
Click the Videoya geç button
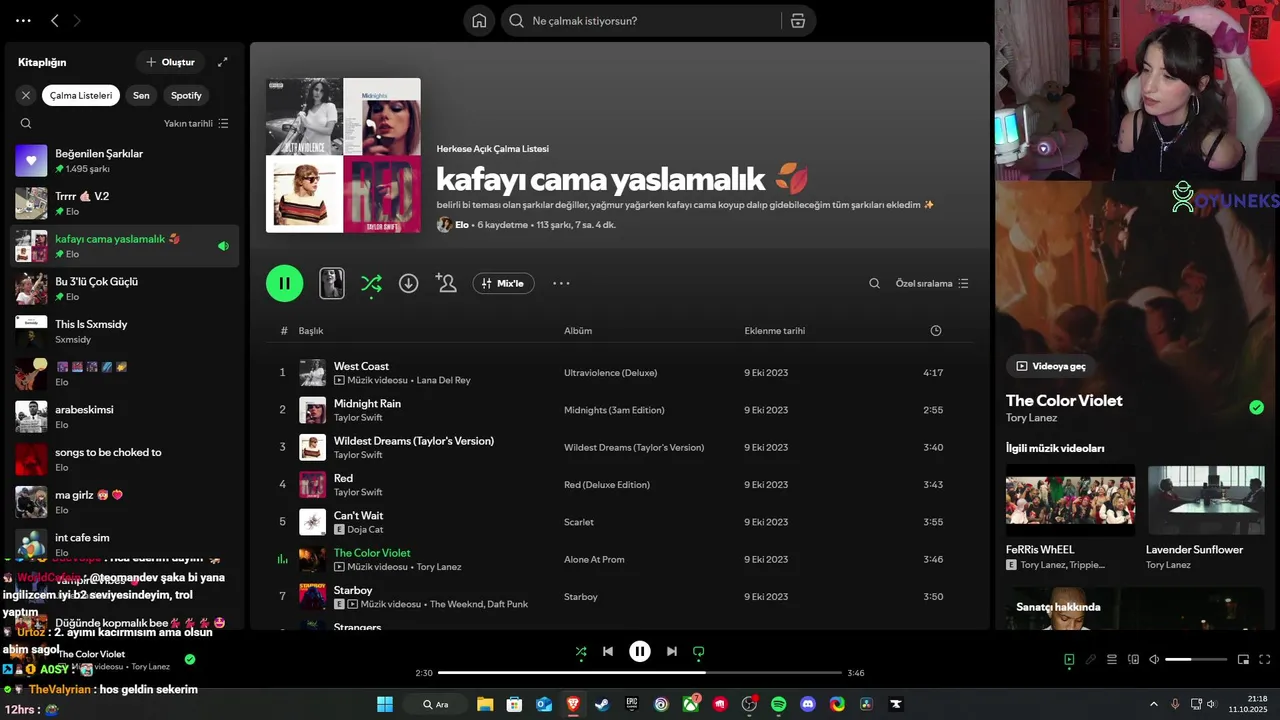point(1051,366)
